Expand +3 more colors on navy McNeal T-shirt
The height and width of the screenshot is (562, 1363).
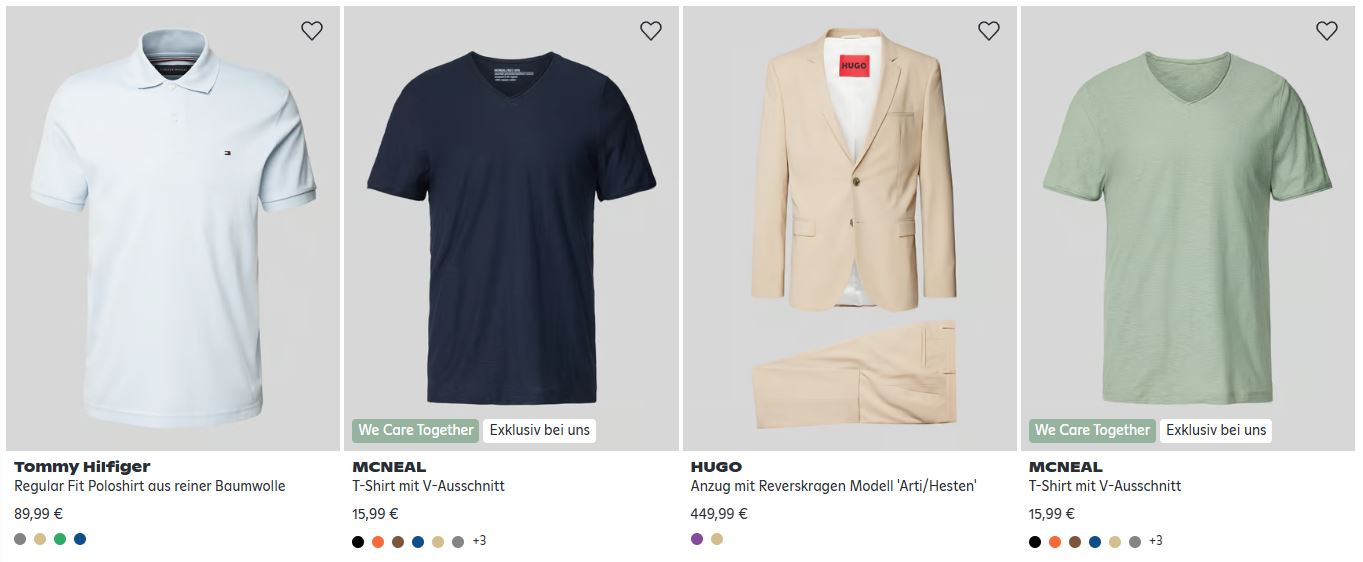479,541
